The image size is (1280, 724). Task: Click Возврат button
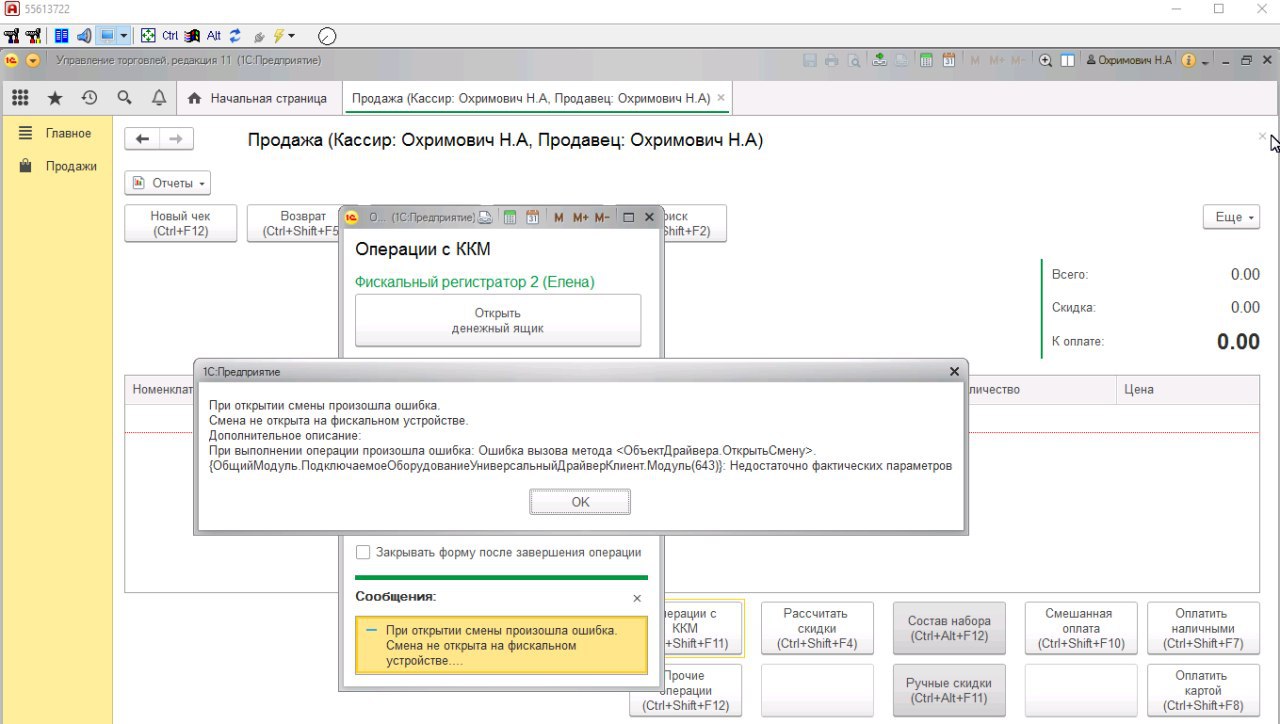(295, 223)
